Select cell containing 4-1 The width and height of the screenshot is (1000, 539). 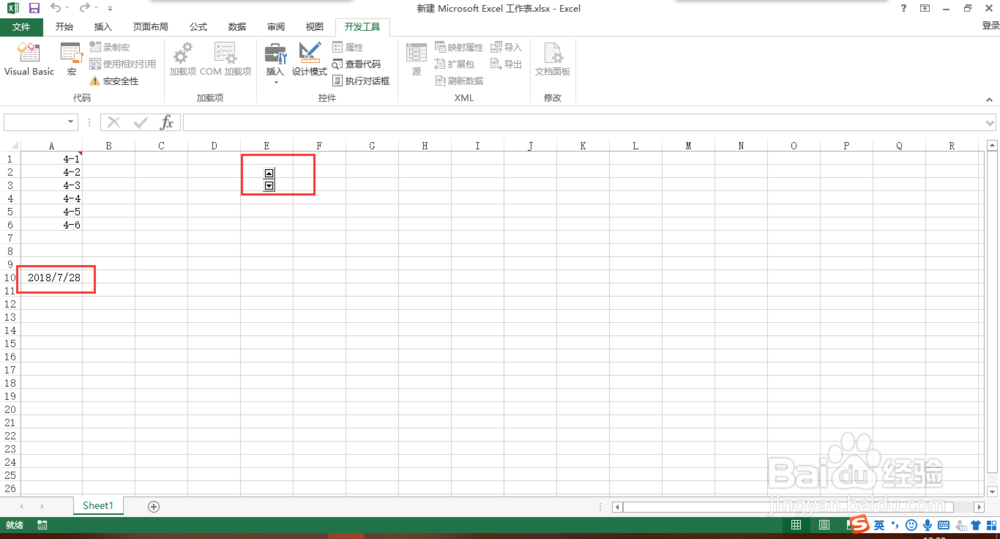click(51, 159)
